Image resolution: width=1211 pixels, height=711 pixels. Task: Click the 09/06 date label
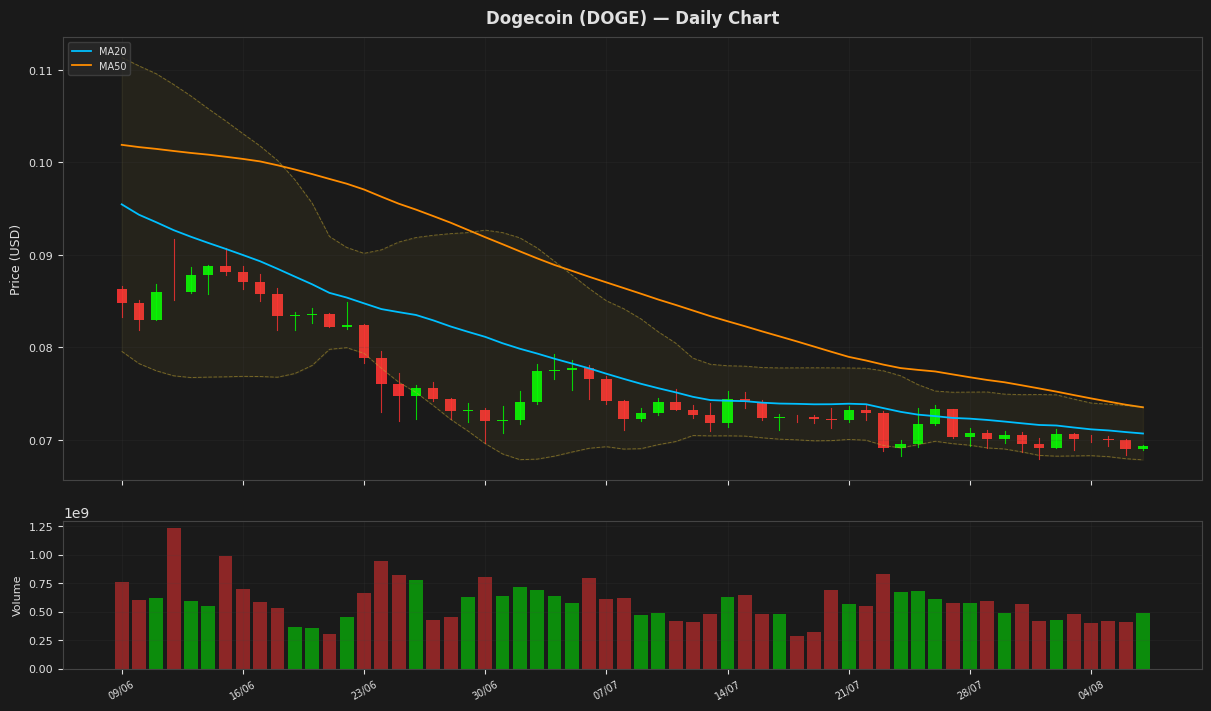pyautogui.click(x=119, y=690)
